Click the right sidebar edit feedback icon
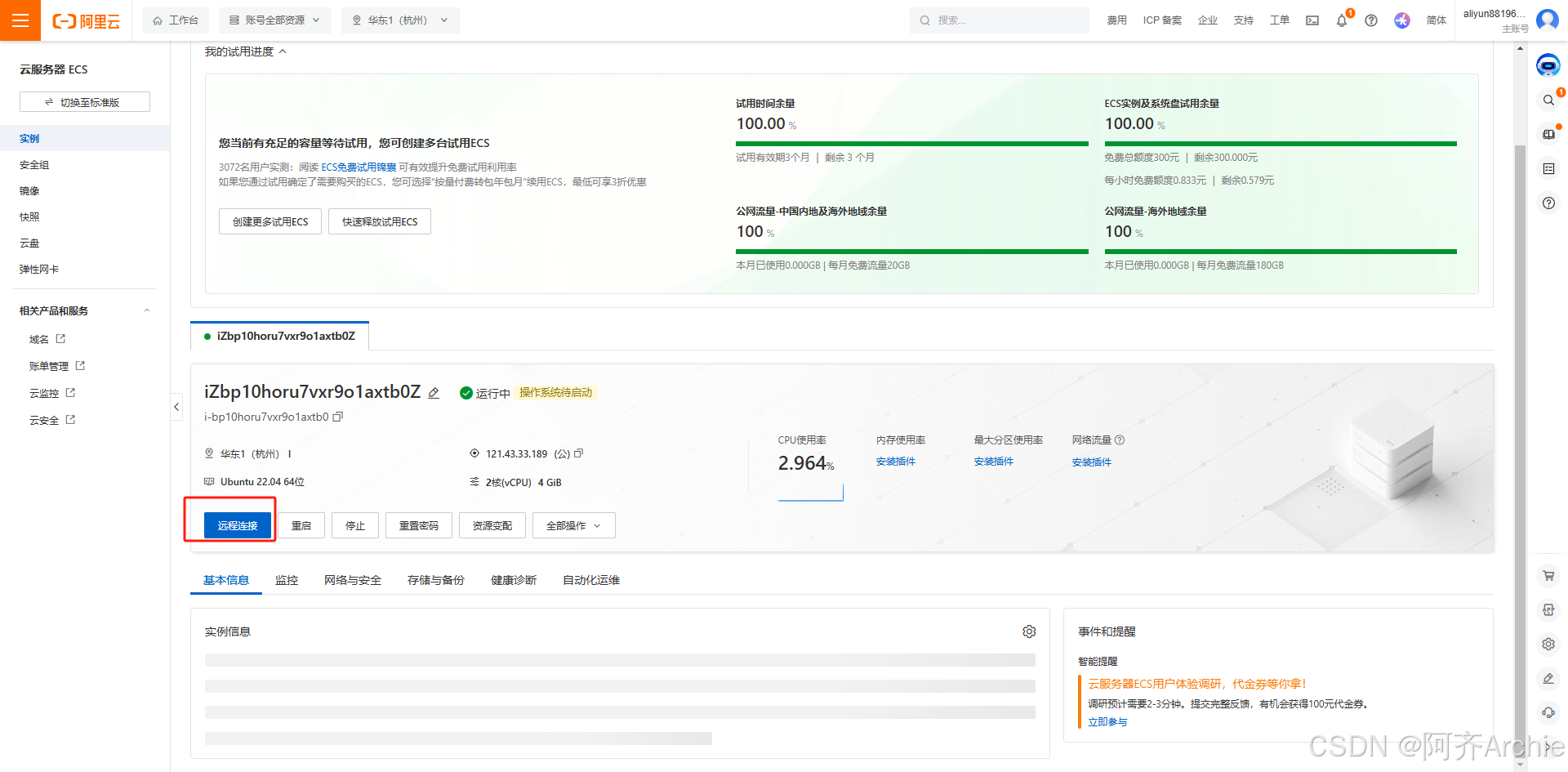 (x=1548, y=679)
